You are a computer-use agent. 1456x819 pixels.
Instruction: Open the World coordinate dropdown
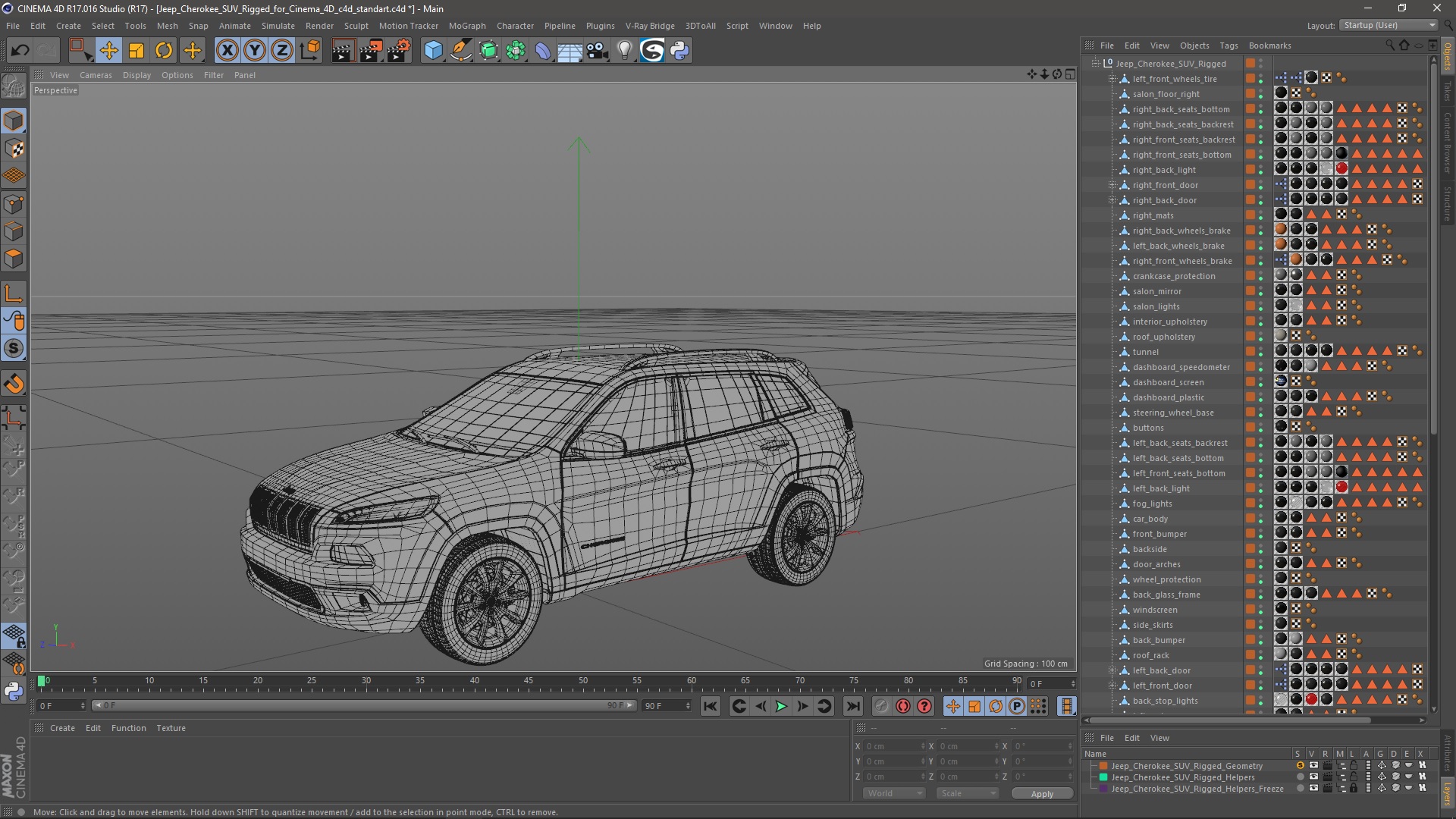tap(894, 793)
